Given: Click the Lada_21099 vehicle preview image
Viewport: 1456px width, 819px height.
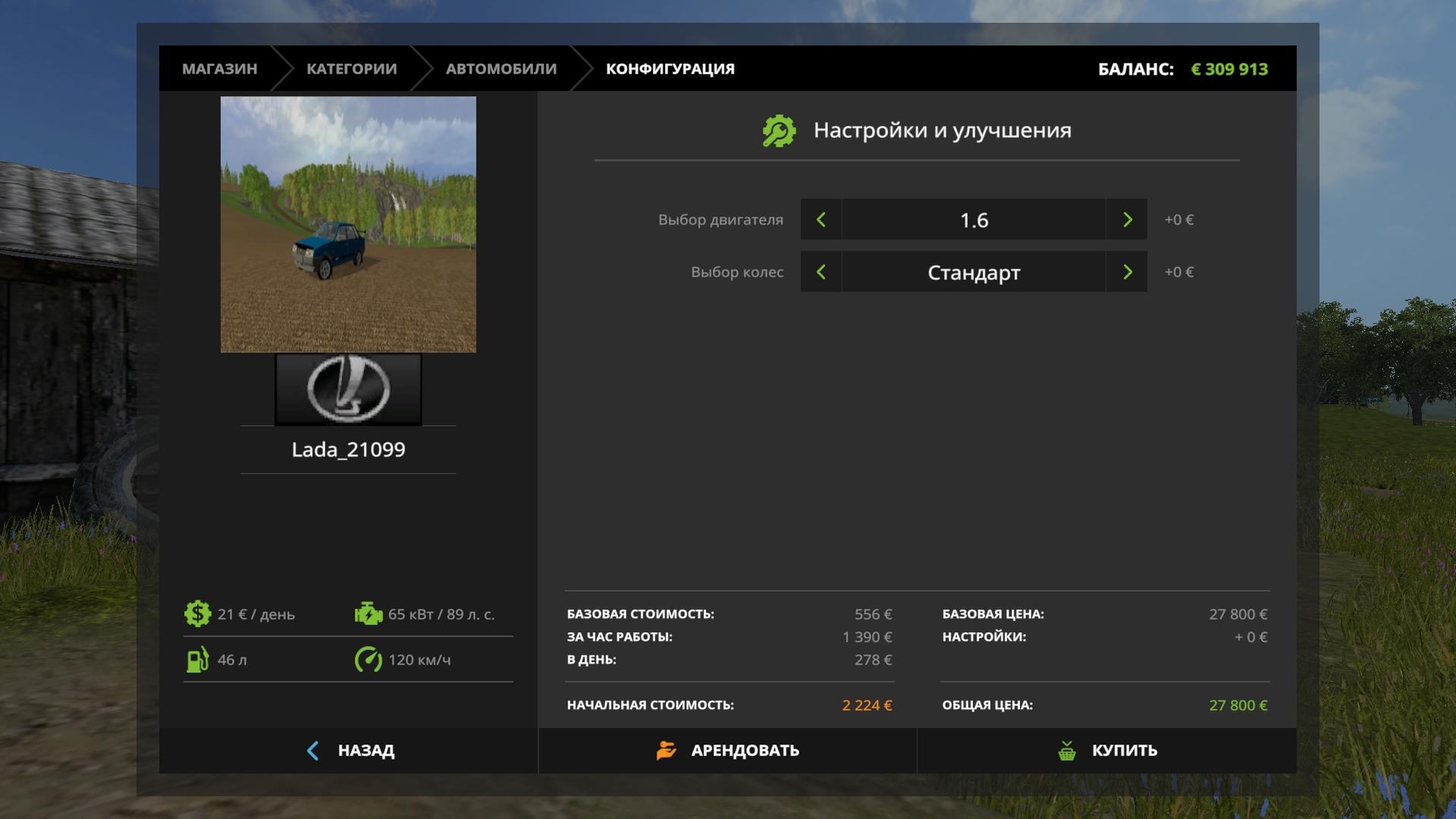Looking at the screenshot, I should coord(348,224).
